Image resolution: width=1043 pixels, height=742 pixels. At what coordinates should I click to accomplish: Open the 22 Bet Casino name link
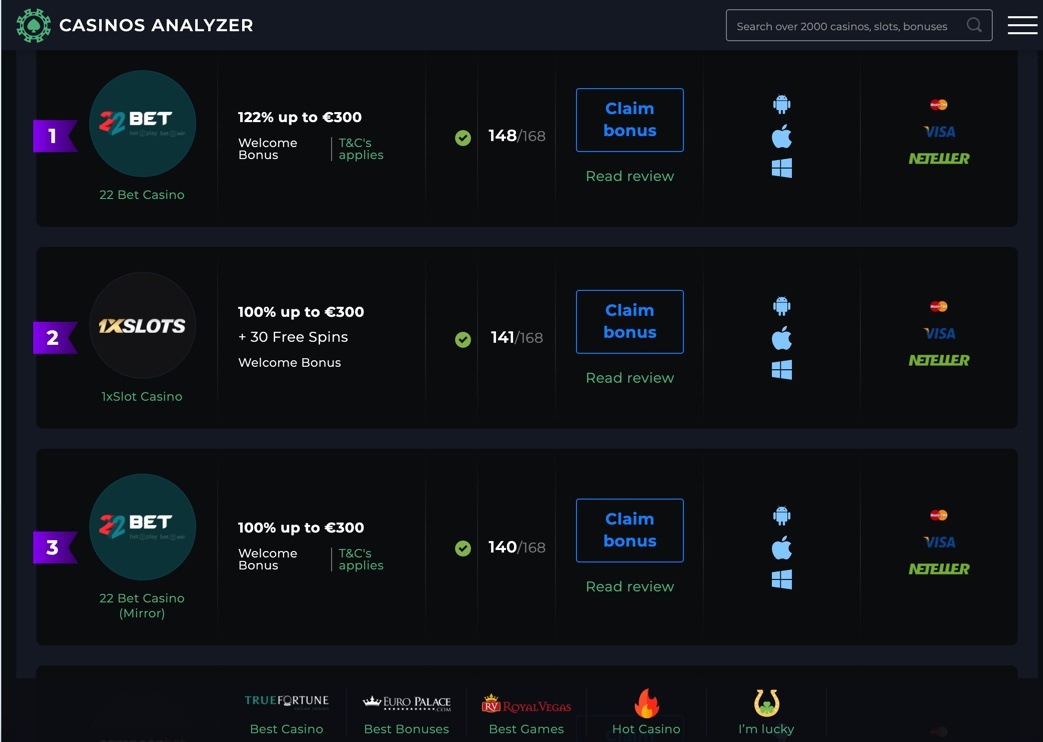click(x=142, y=195)
